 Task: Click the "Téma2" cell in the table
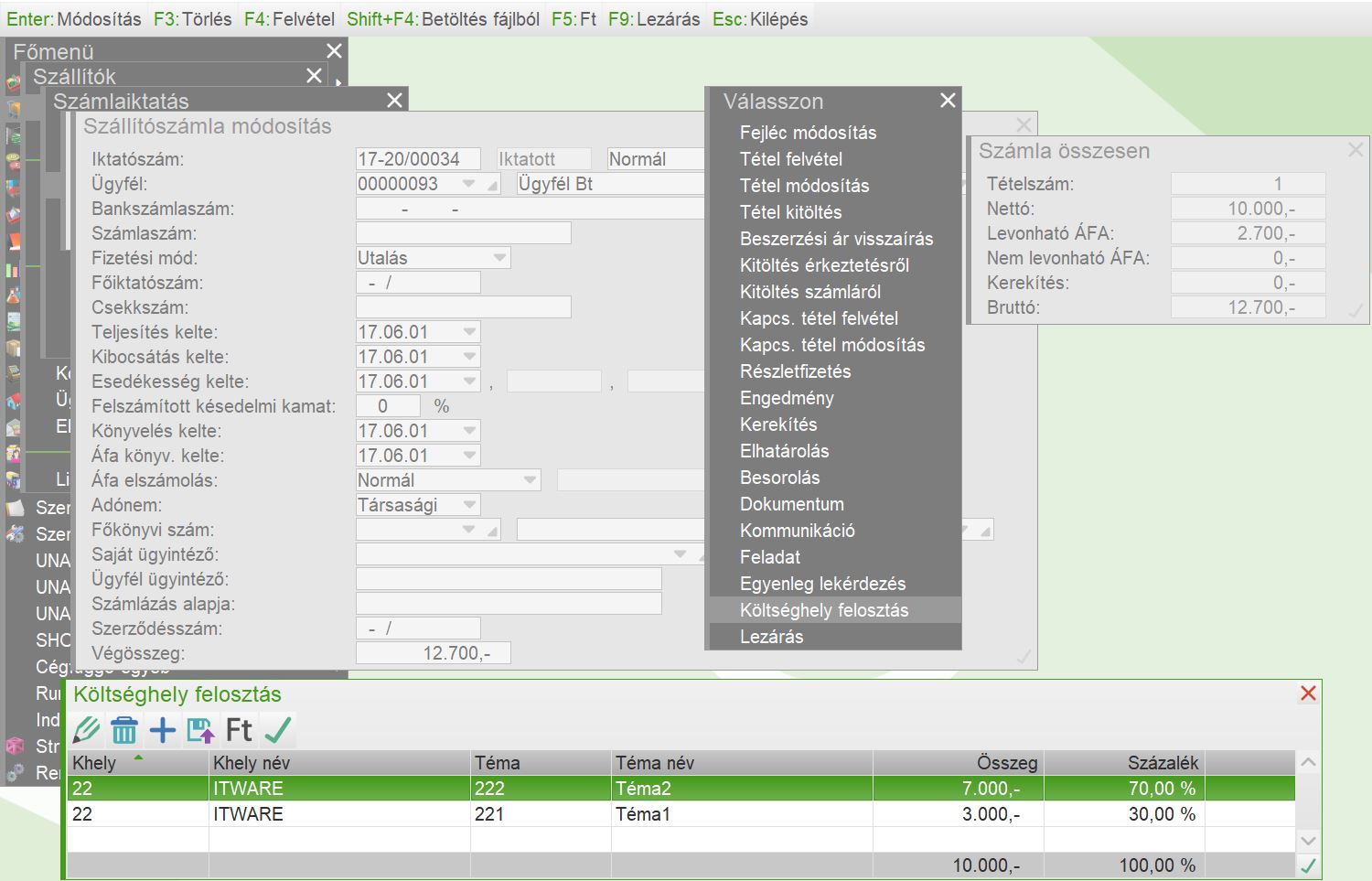pos(742,789)
